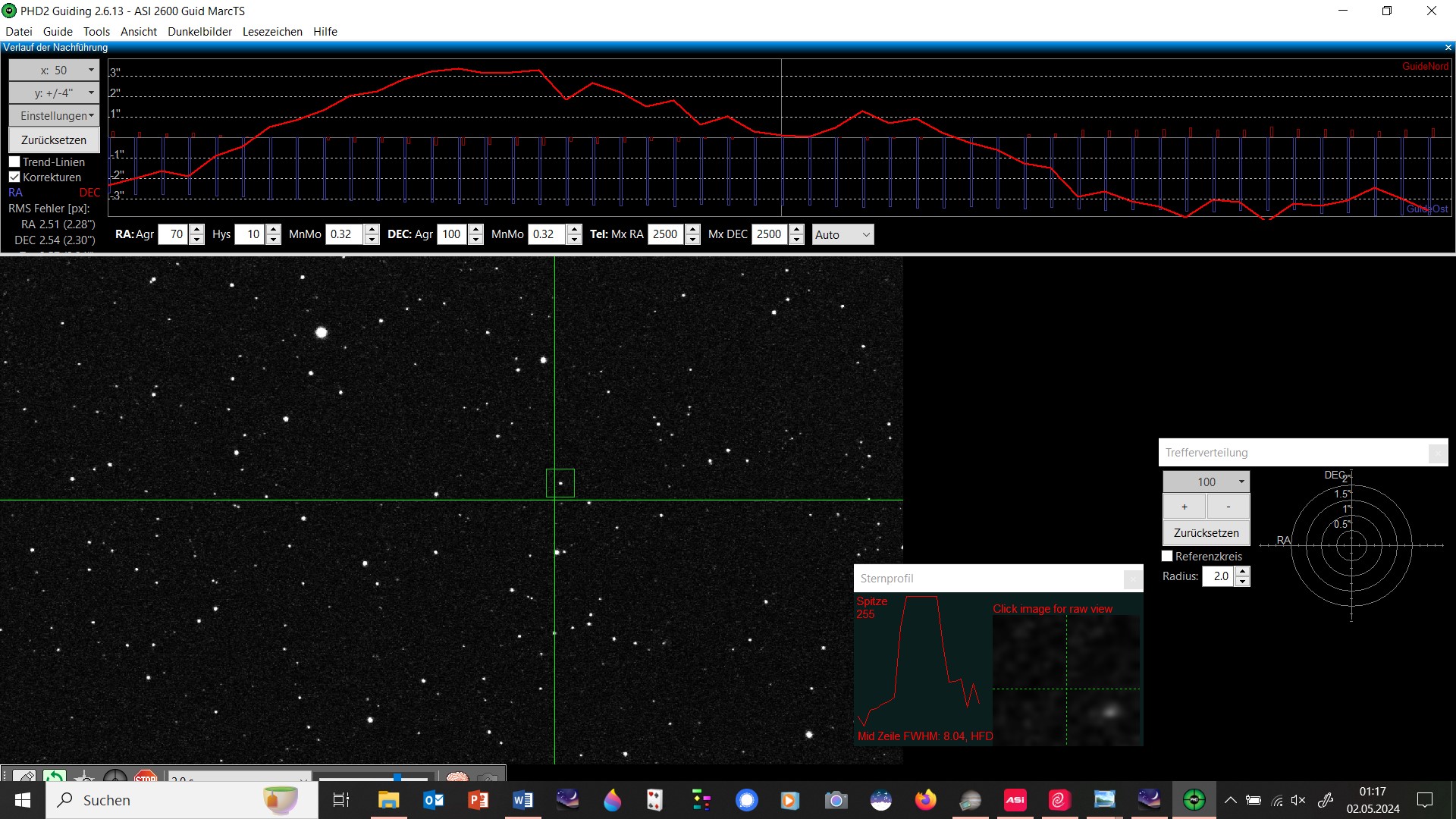Image resolution: width=1456 pixels, height=819 pixels.
Task: Close the Trefferverteilung panel
Action: pyautogui.click(x=1437, y=453)
